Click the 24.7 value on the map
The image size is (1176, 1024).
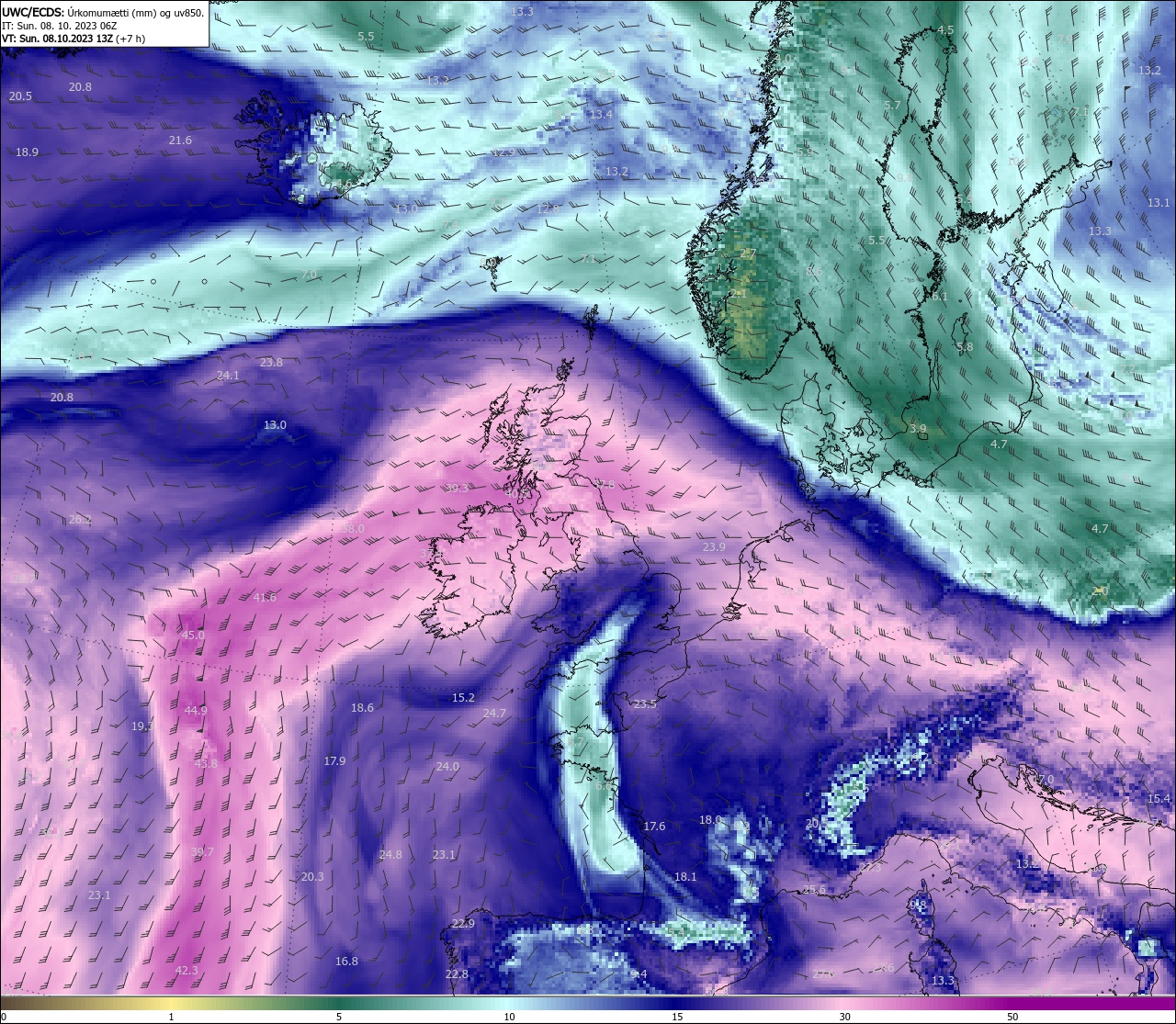(494, 714)
